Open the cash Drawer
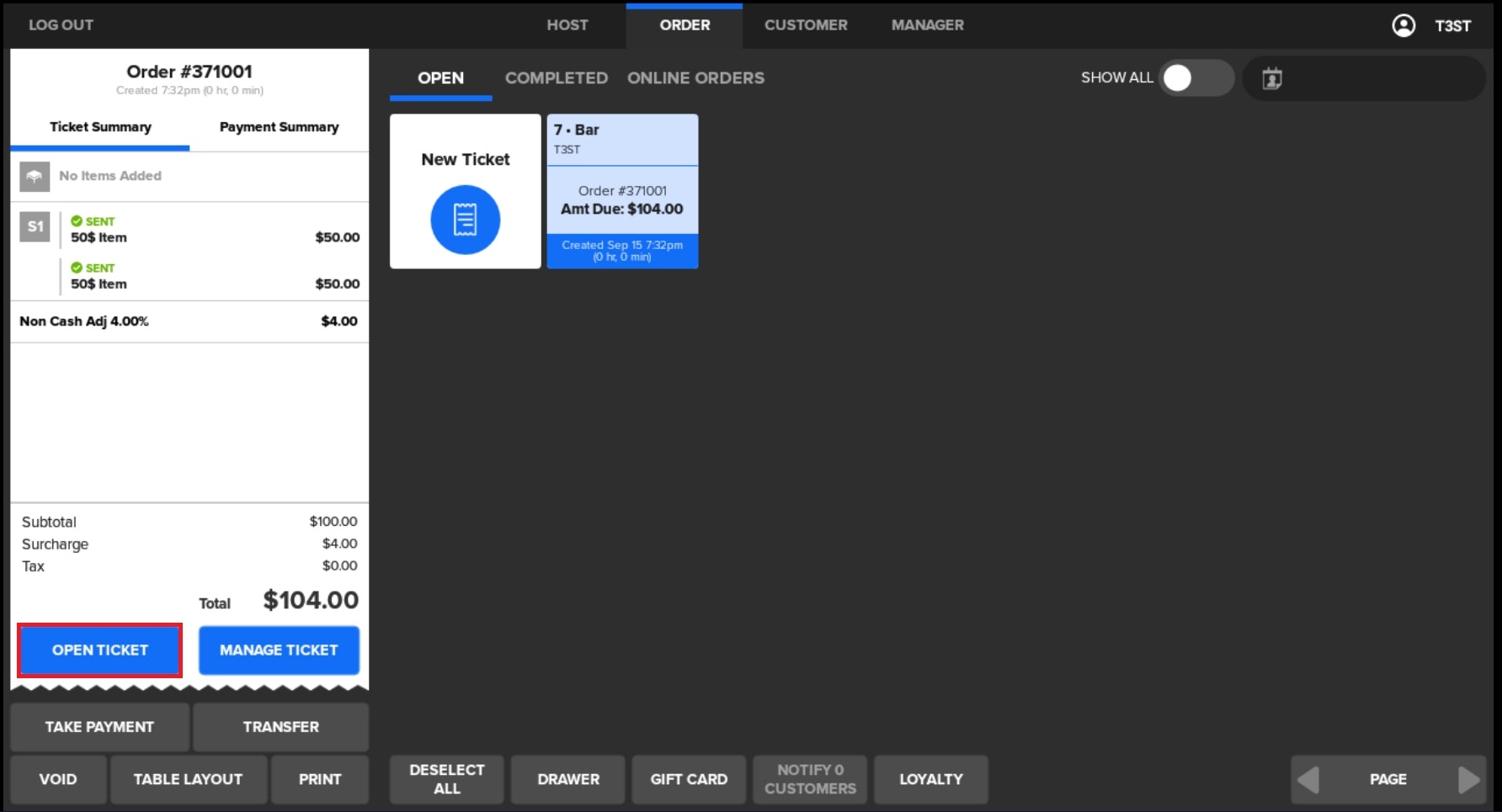1502x812 pixels. (568, 779)
